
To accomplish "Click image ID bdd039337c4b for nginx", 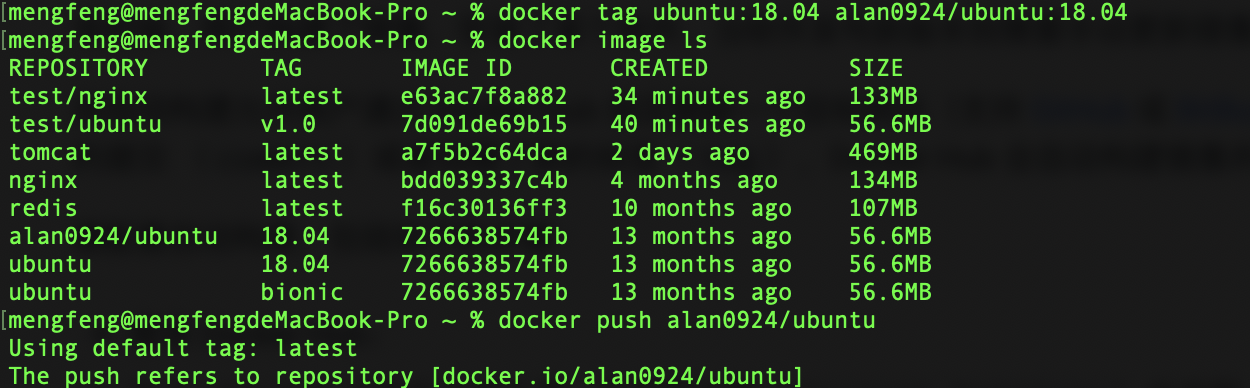I will 484,181.
